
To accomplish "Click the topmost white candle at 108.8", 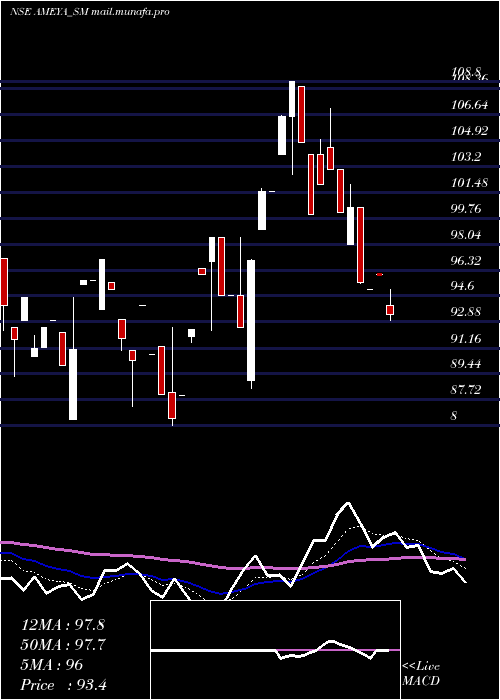I will [x=292, y=99].
